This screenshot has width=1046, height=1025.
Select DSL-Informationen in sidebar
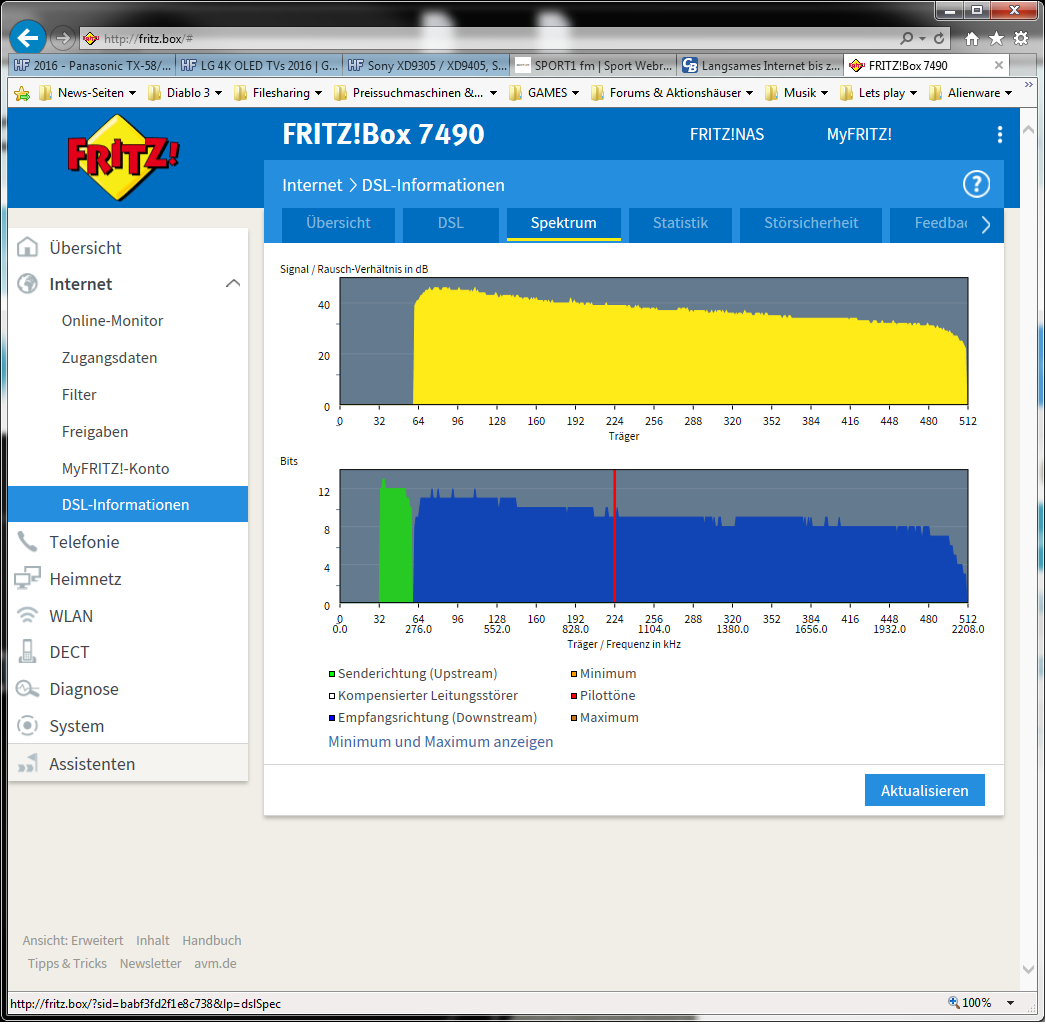tap(128, 505)
